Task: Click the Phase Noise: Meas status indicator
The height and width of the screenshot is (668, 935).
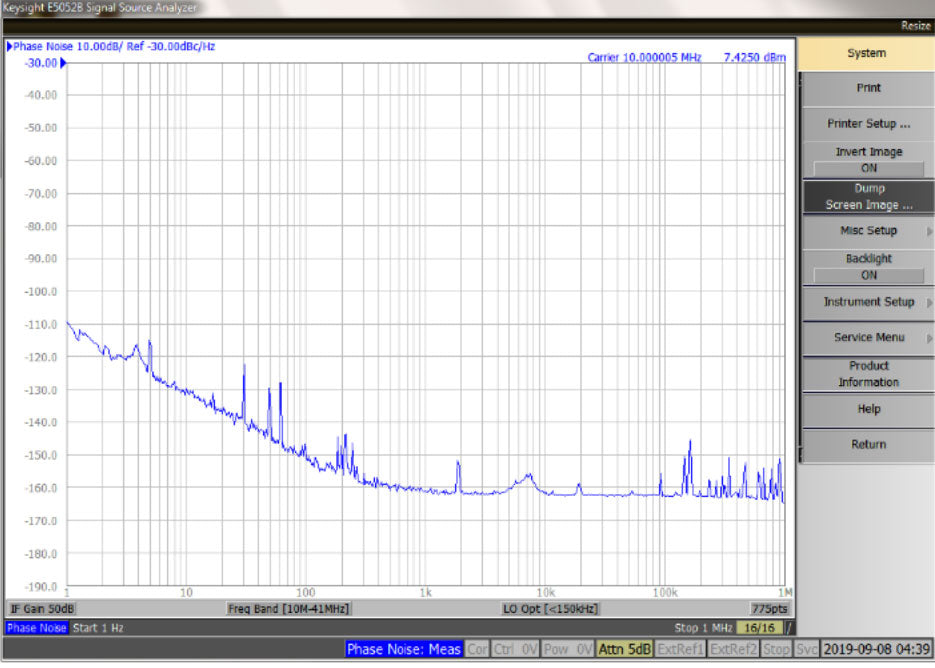Action: pos(404,650)
